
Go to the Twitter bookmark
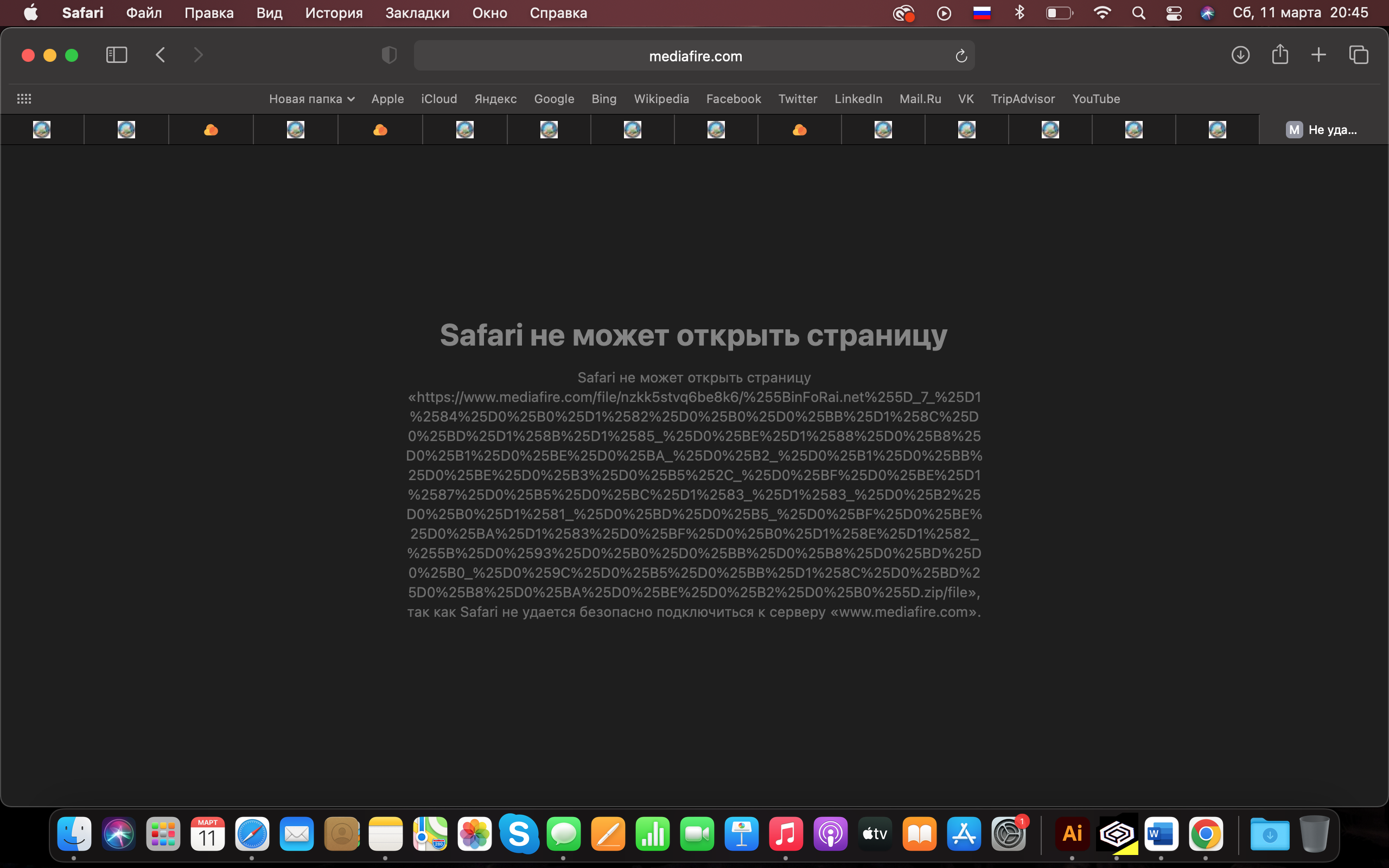(x=798, y=99)
